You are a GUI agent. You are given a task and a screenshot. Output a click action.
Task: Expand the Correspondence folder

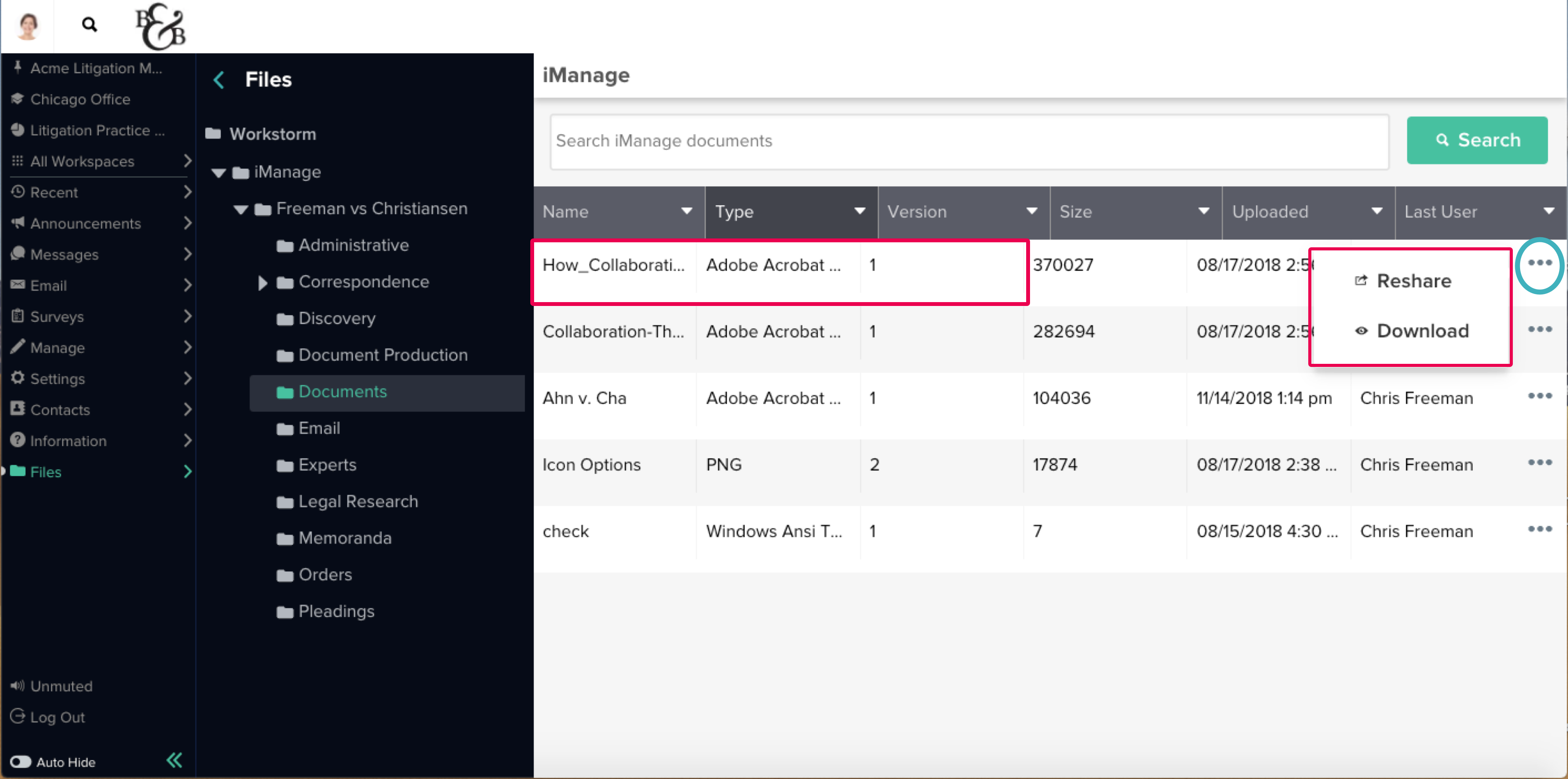(x=262, y=282)
